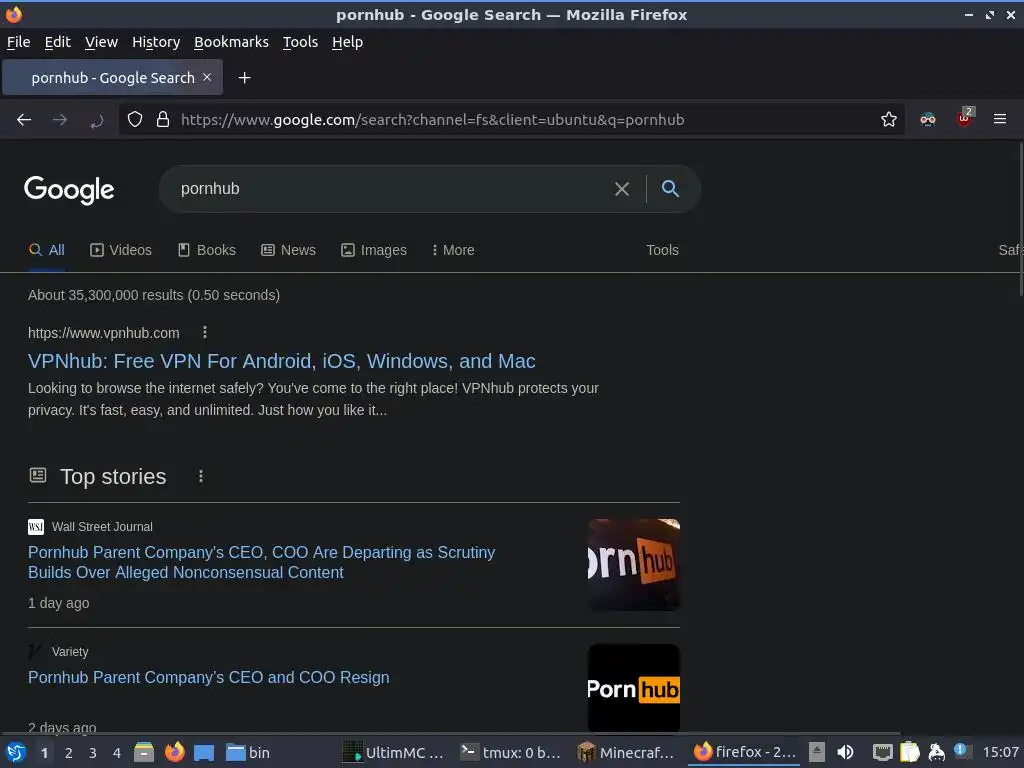
Task: Open the LXQt start menu icon
Action: point(16,752)
